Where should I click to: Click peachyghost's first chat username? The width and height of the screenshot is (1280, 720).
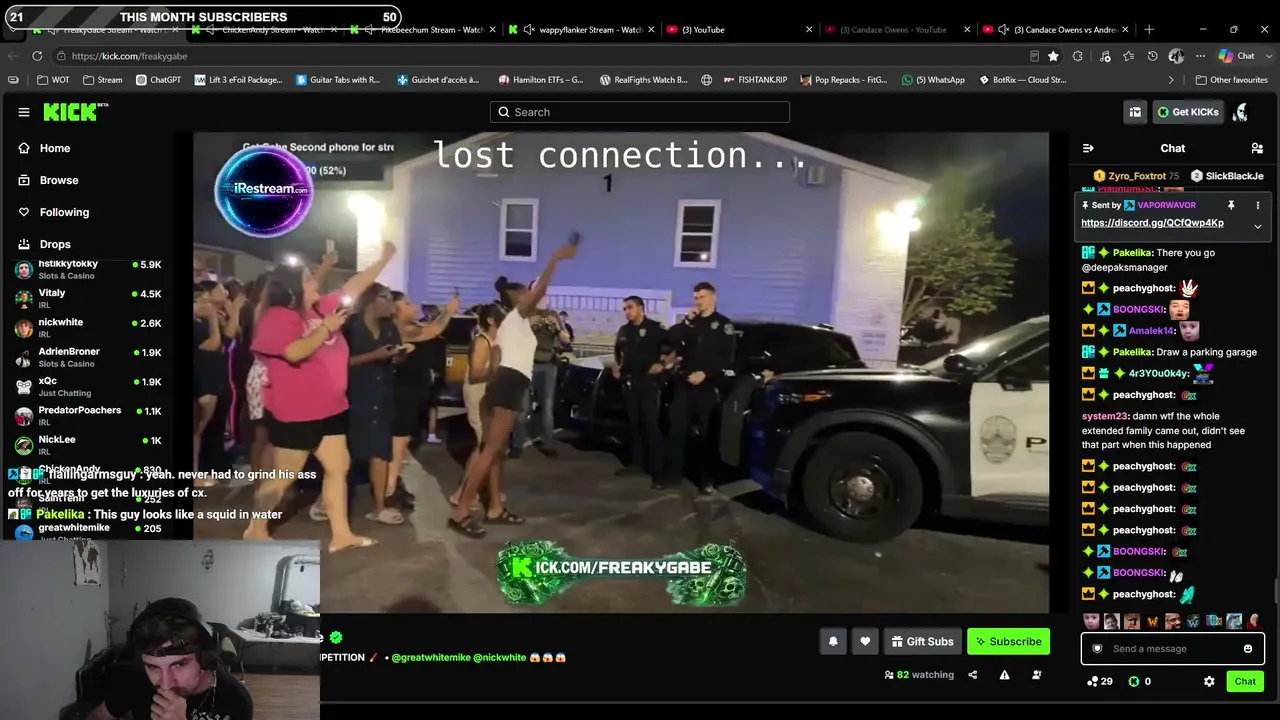point(1144,288)
